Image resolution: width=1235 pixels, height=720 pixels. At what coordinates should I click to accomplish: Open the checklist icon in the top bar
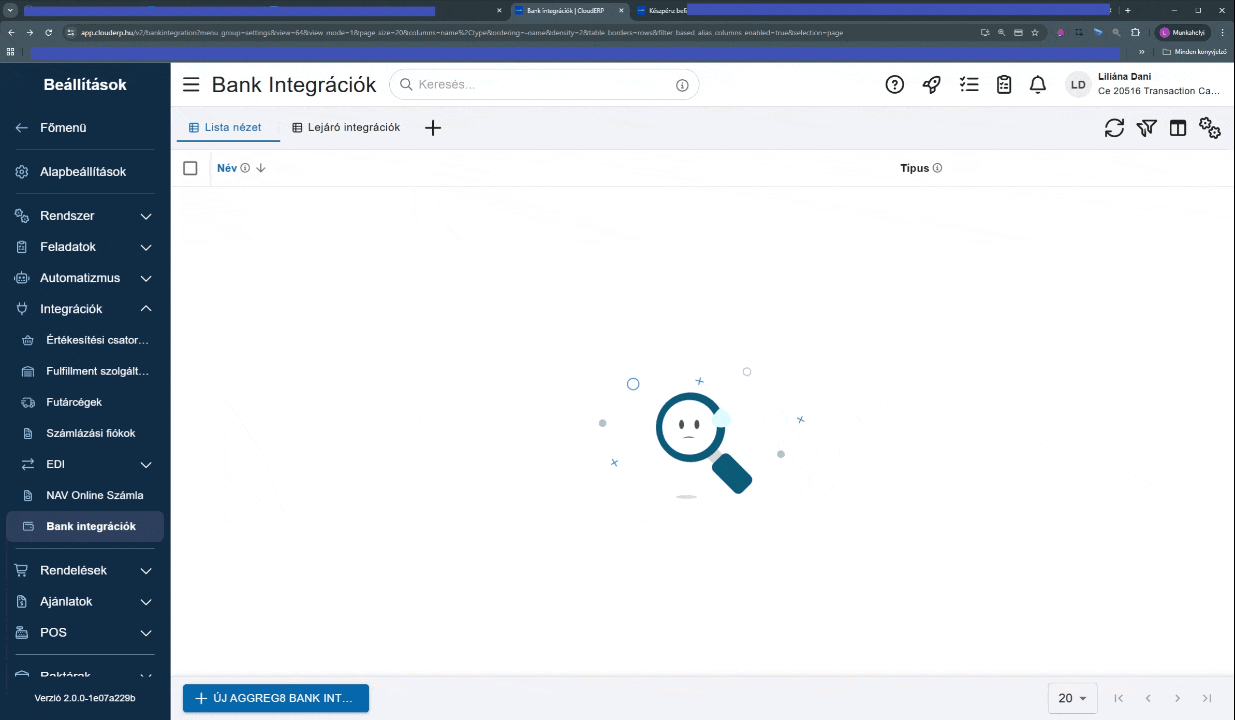(968, 84)
